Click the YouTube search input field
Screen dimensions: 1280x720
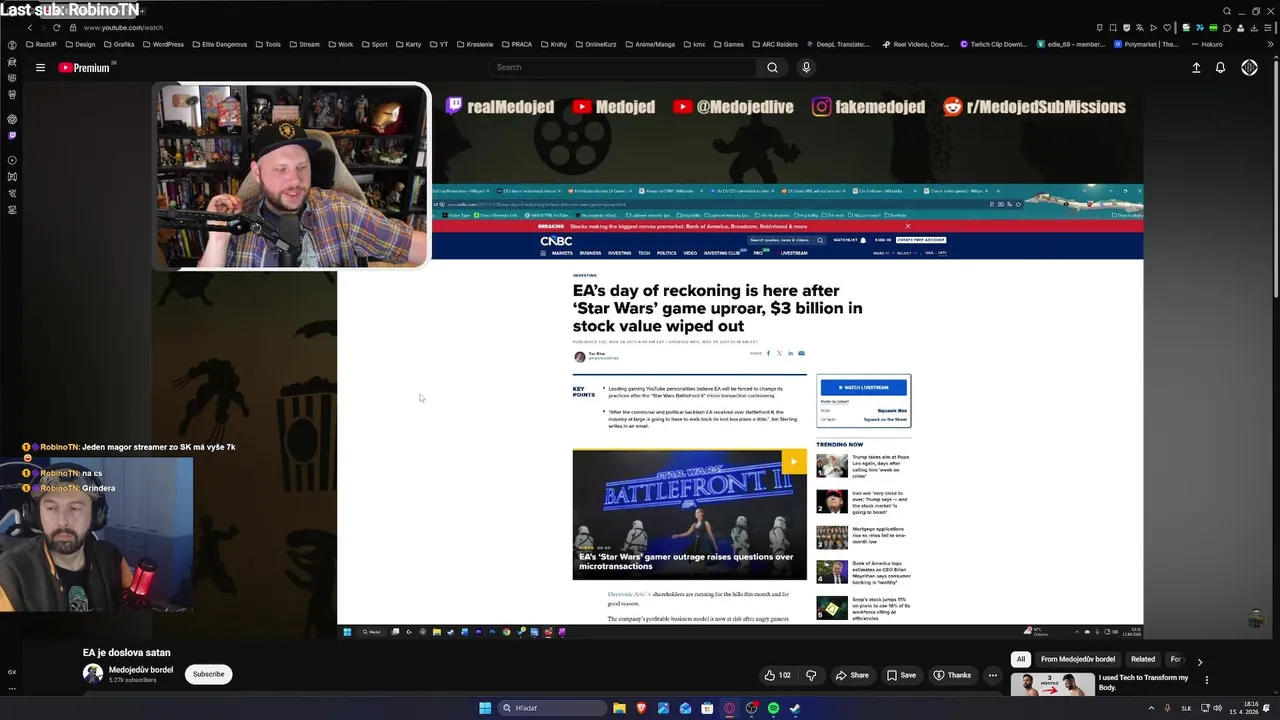[x=623, y=67]
